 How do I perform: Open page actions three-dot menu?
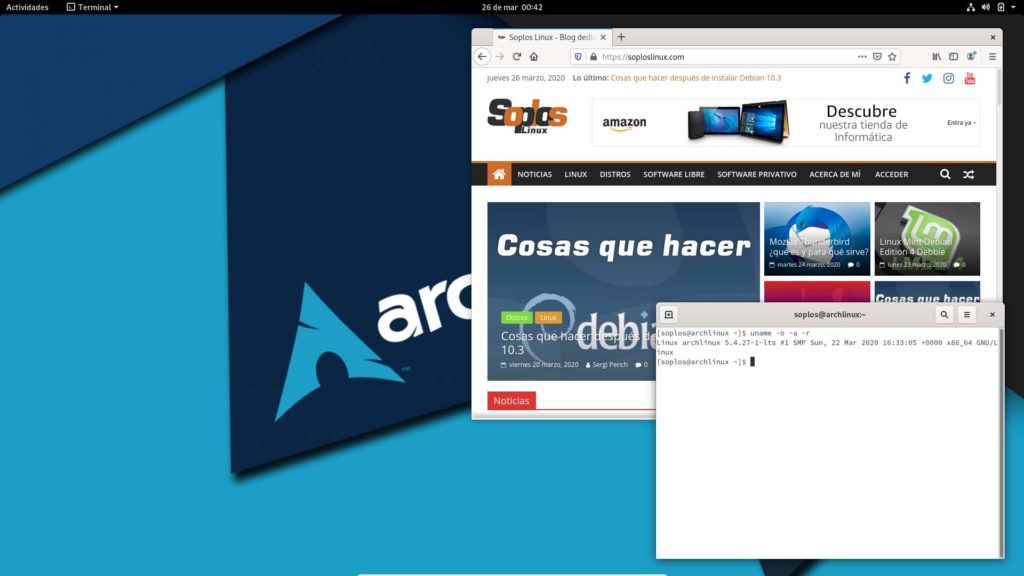[862, 57]
